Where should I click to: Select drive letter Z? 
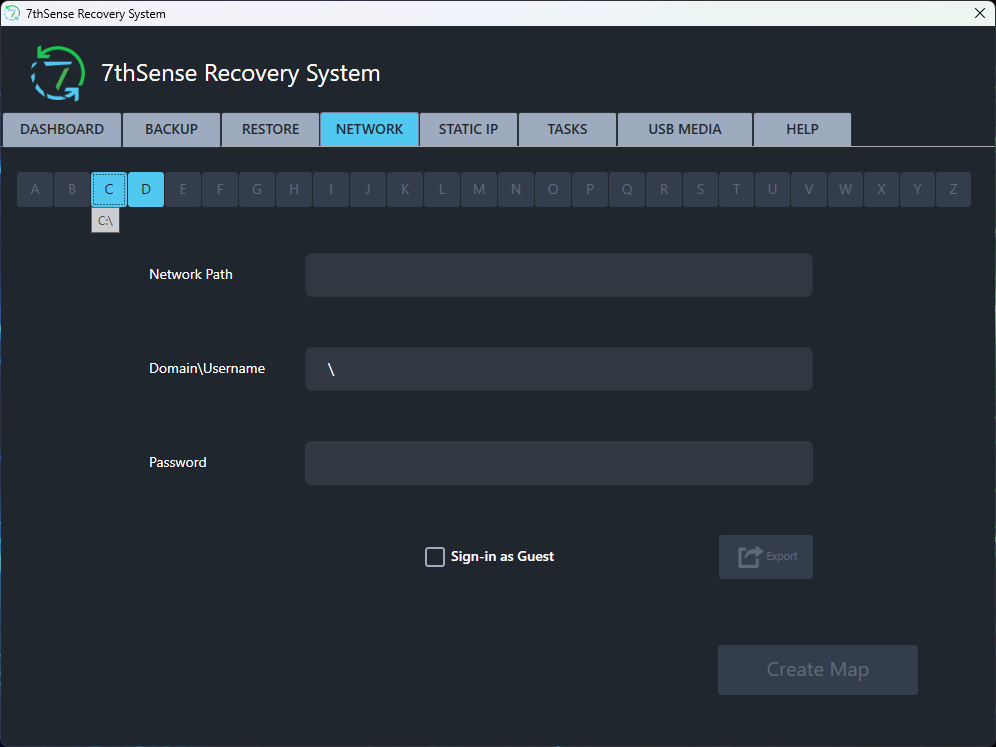[953, 189]
